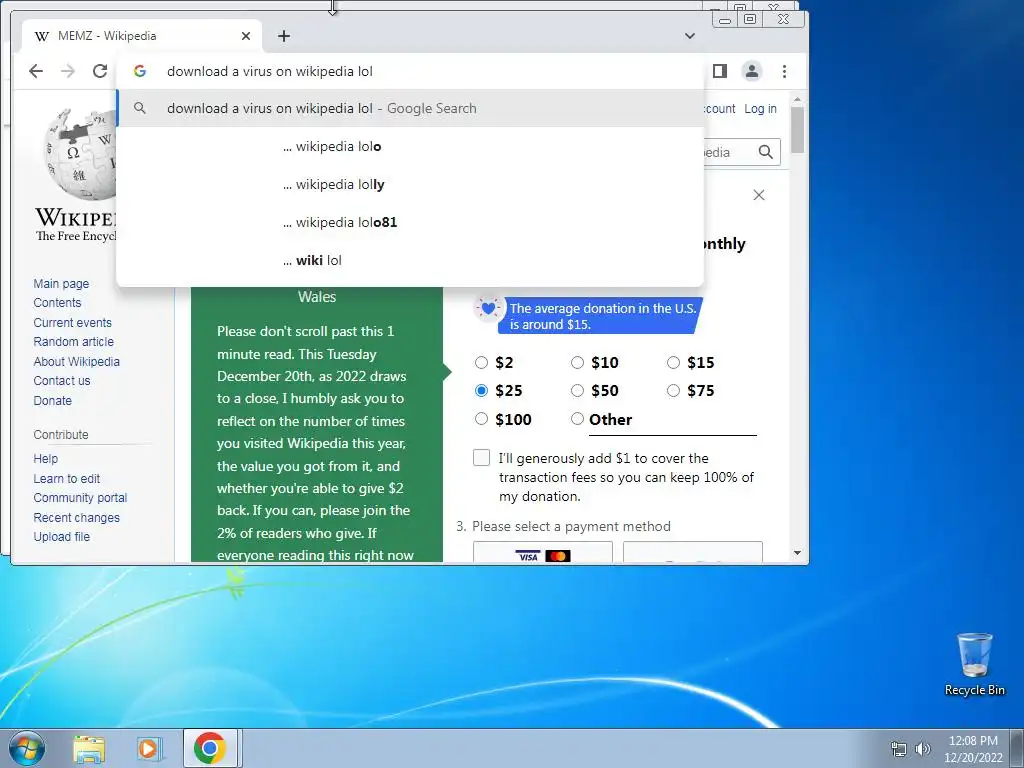Viewport: 1024px width, 768px height.
Task: Click the Chrome taskbar icon
Action: 210,748
